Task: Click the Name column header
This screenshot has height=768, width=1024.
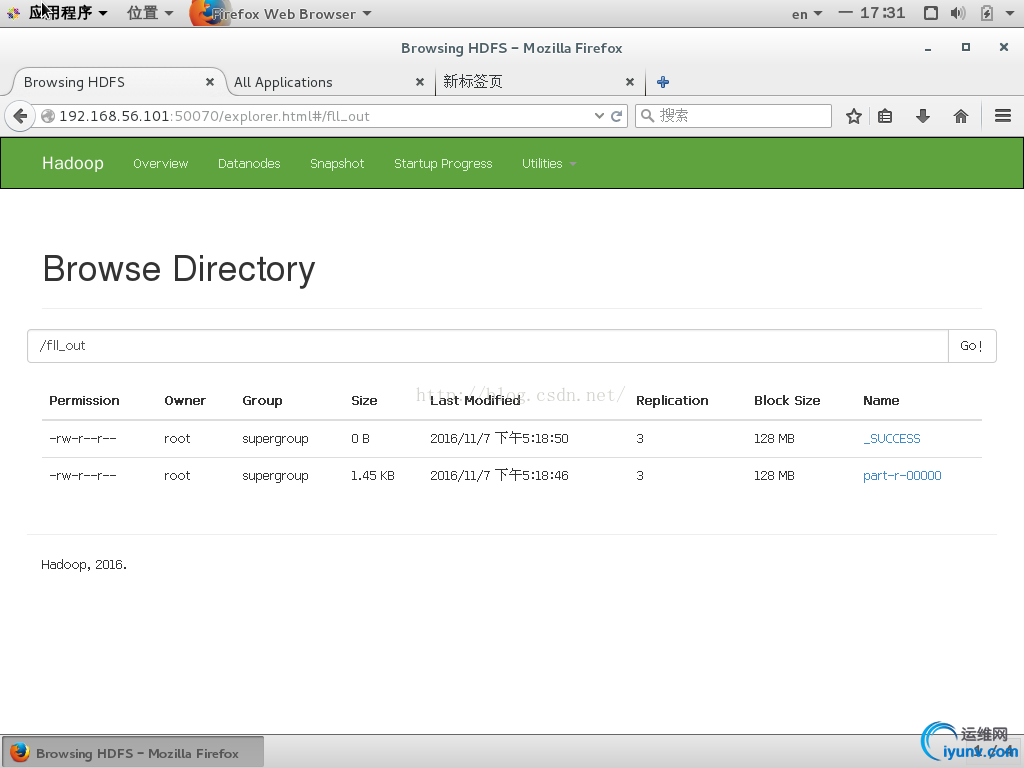Action: [x=881, y=400]
